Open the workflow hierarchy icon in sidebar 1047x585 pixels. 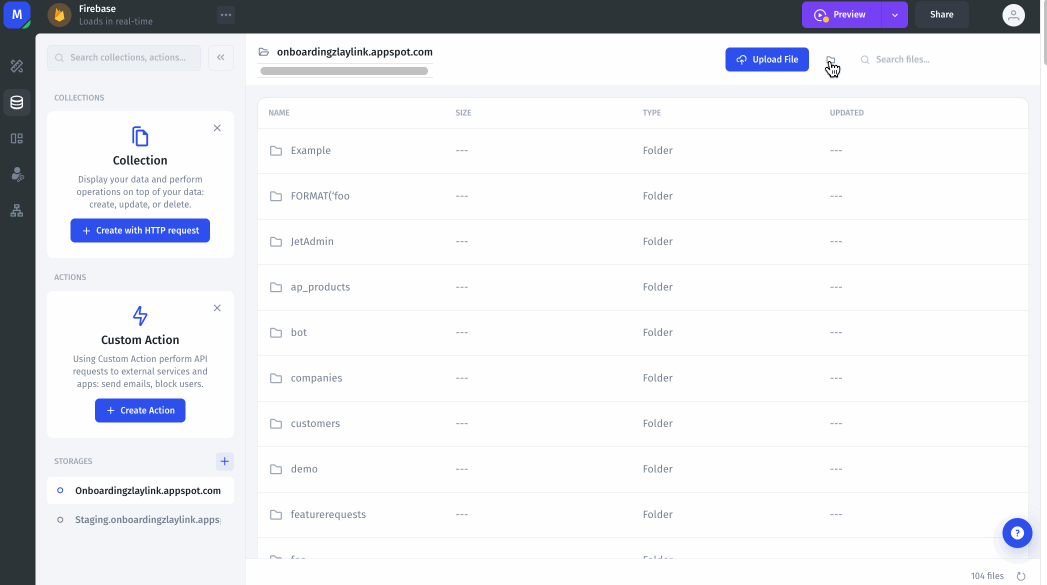pos(16,211)
